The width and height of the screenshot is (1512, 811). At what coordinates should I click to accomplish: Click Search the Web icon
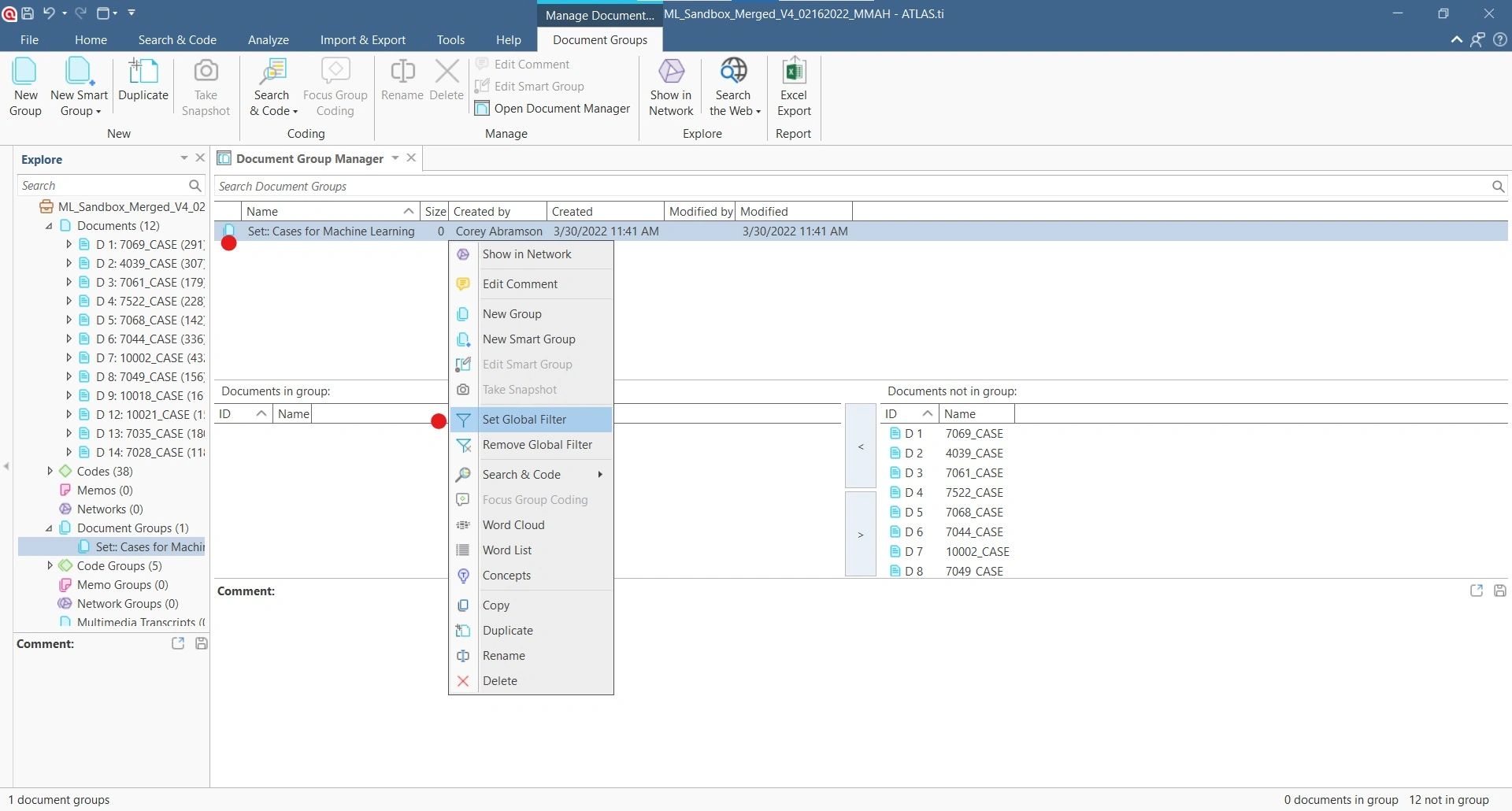(x=733, y=72)
